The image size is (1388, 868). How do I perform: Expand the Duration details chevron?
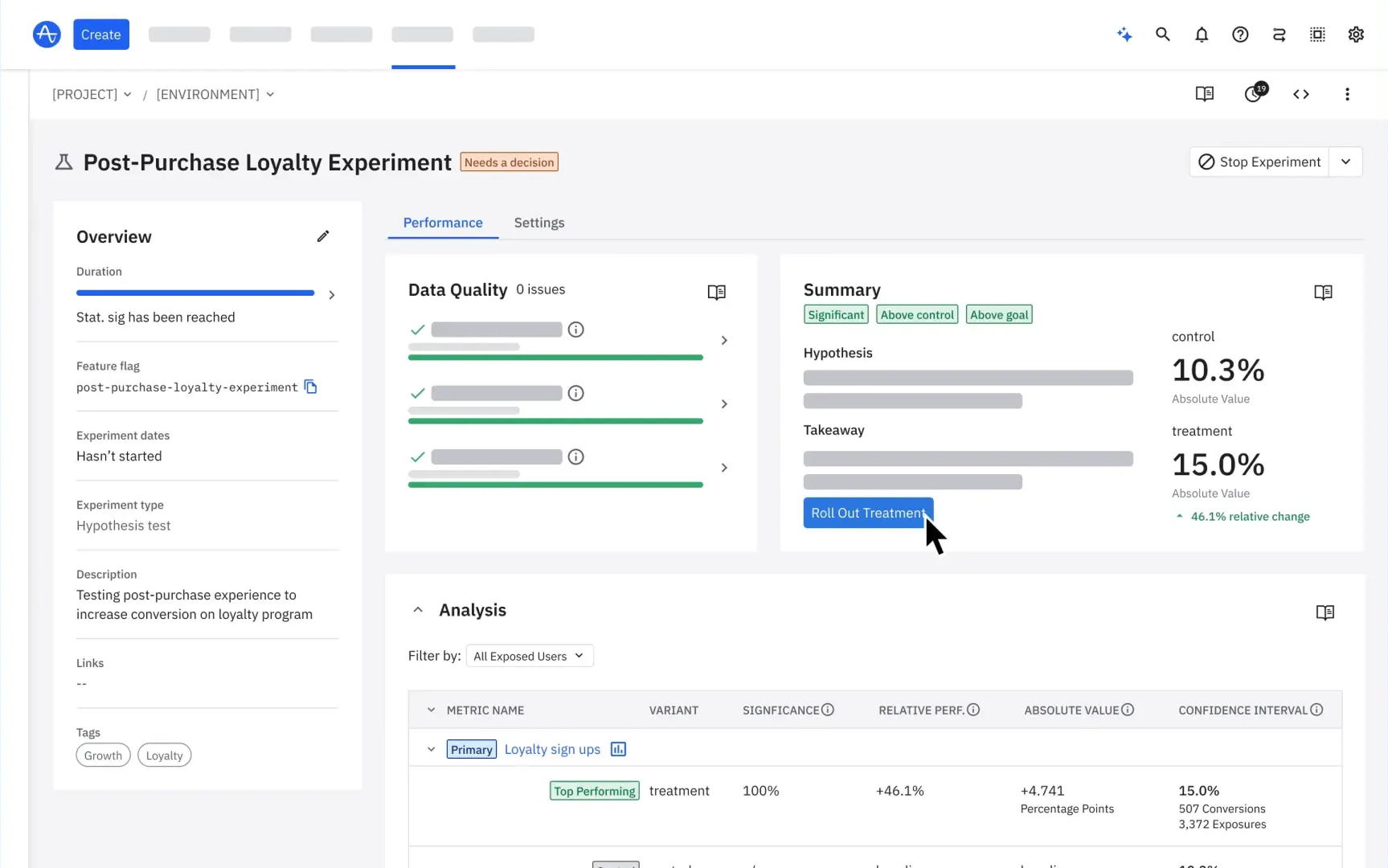(332, 295)
